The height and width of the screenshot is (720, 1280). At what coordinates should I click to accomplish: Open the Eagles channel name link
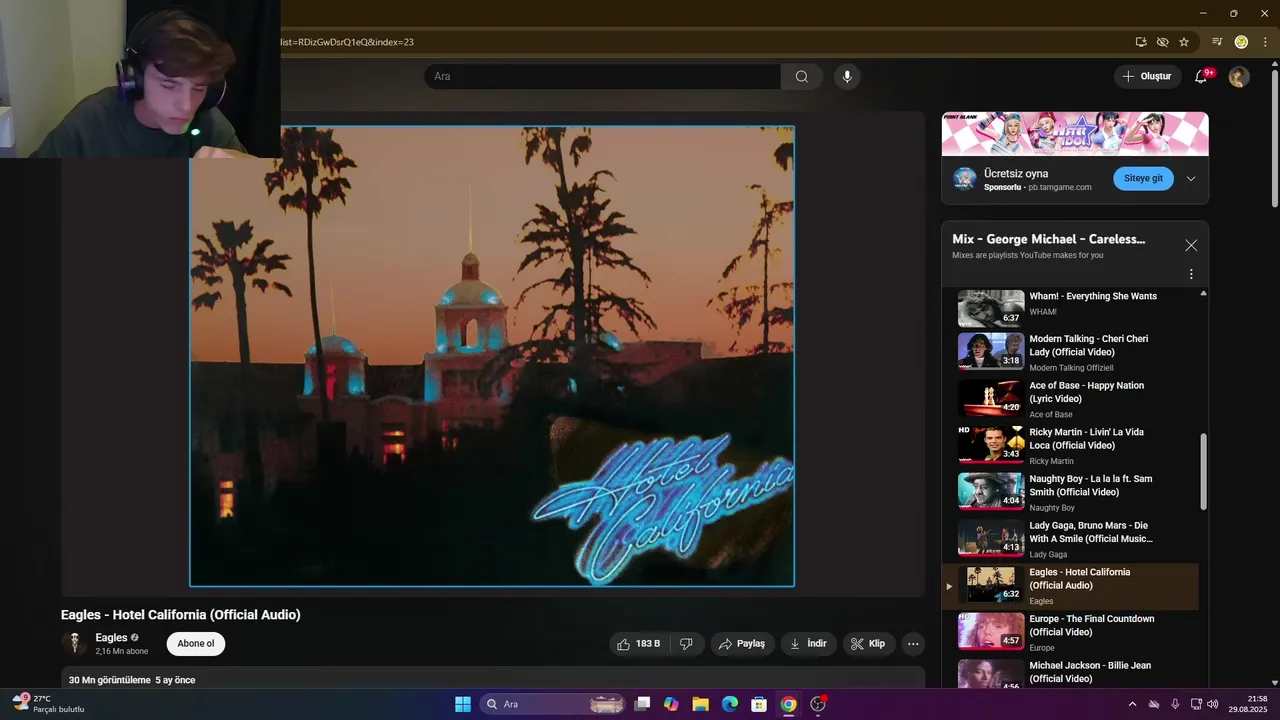click(111, 638)
